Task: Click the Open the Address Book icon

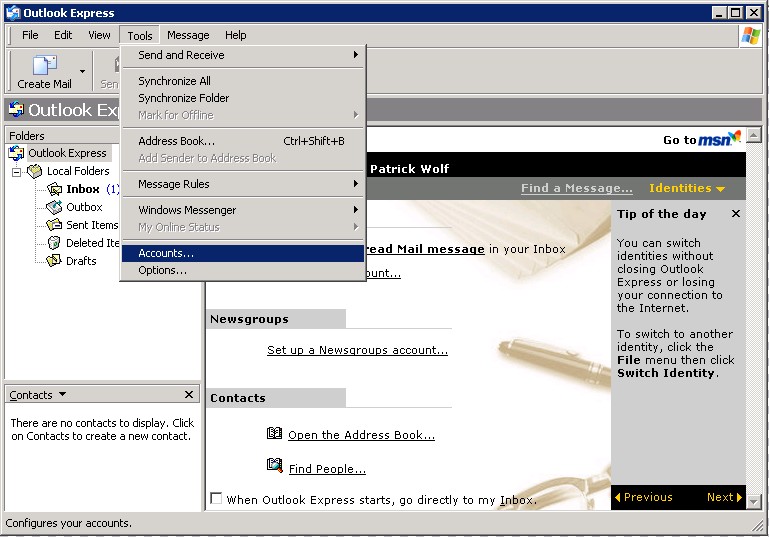Action: pyautogui.click(x=274, y=434)
